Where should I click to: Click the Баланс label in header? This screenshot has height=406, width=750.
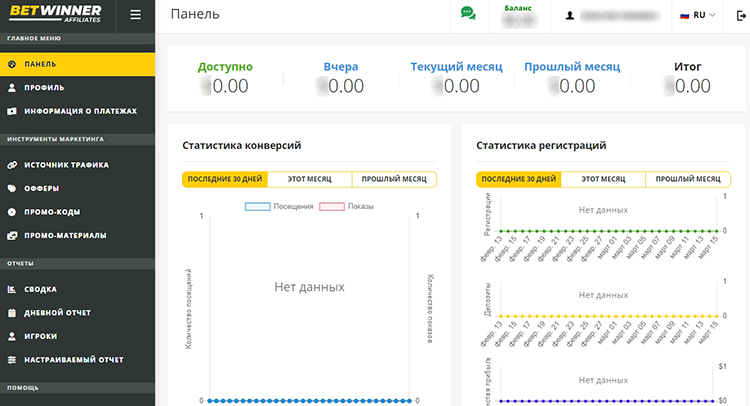(518, 8)
